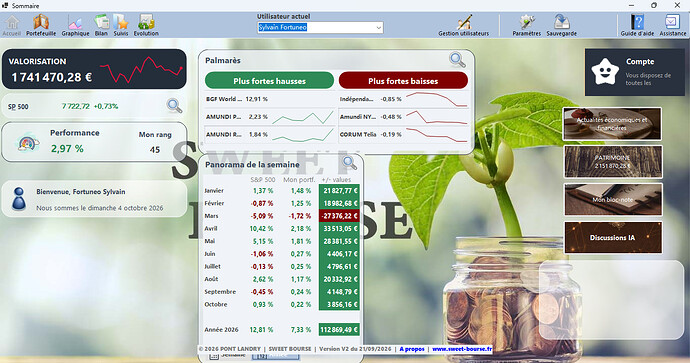Click the Plus fortes baisses button

[x=403, y=81]
